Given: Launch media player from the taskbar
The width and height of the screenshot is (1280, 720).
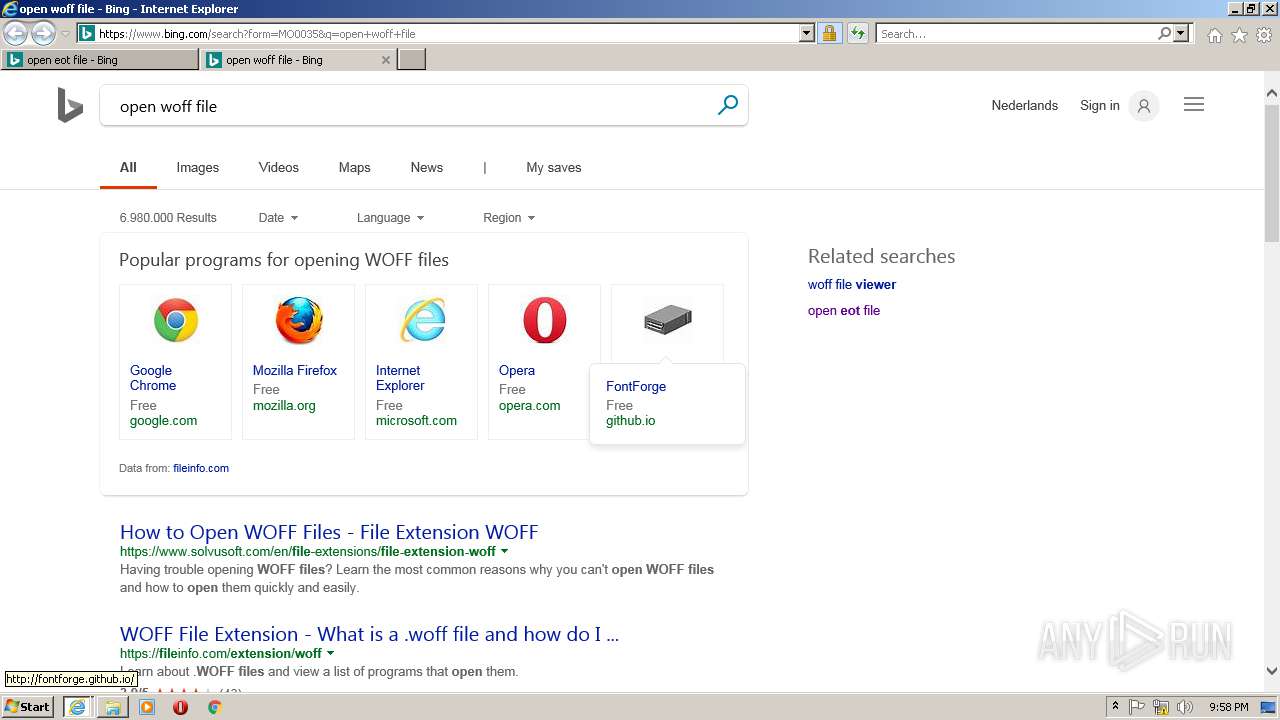Looking at the screenshot, I should (147, 707).
